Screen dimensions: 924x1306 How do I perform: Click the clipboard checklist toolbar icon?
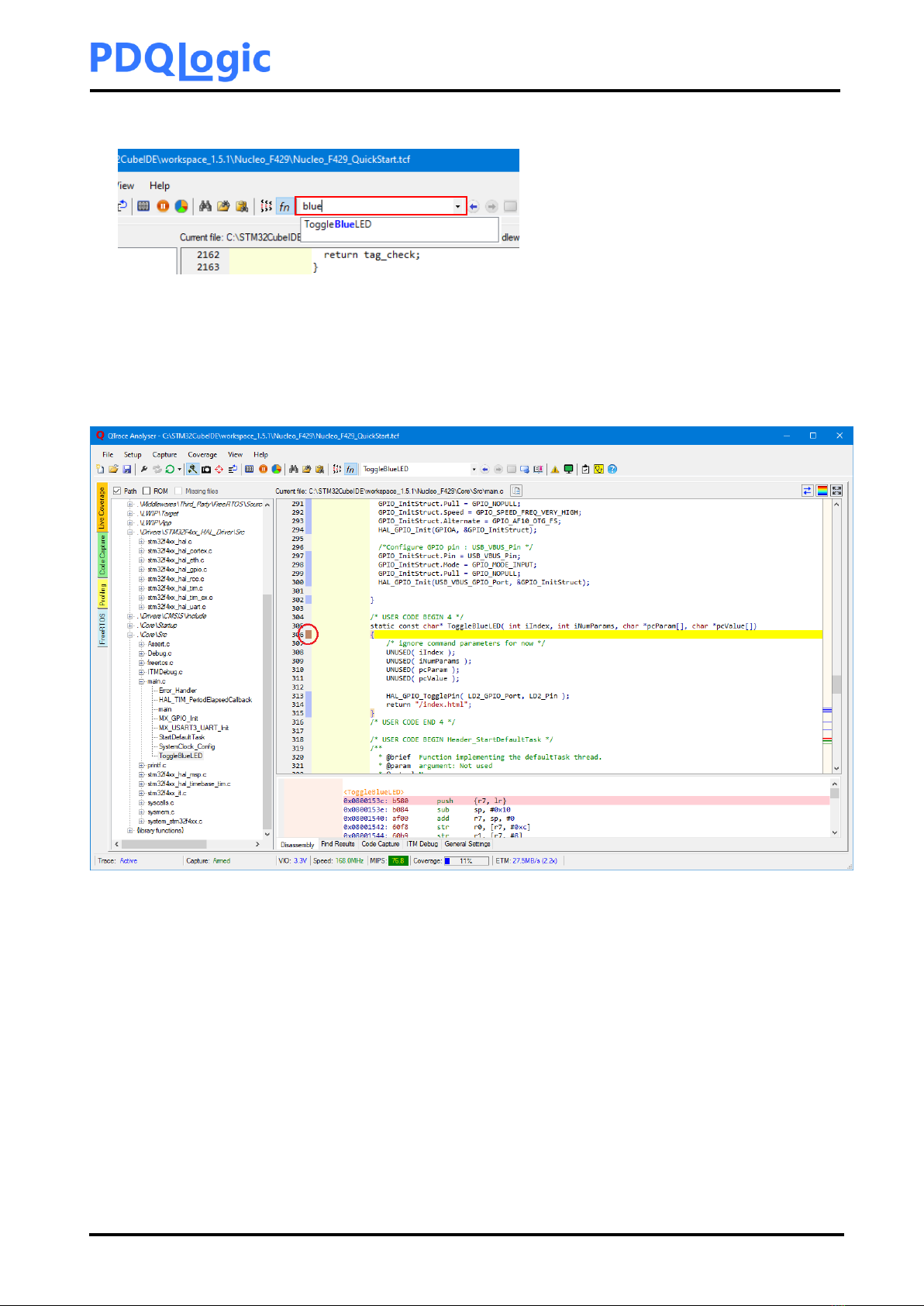(x=585, y=469)
